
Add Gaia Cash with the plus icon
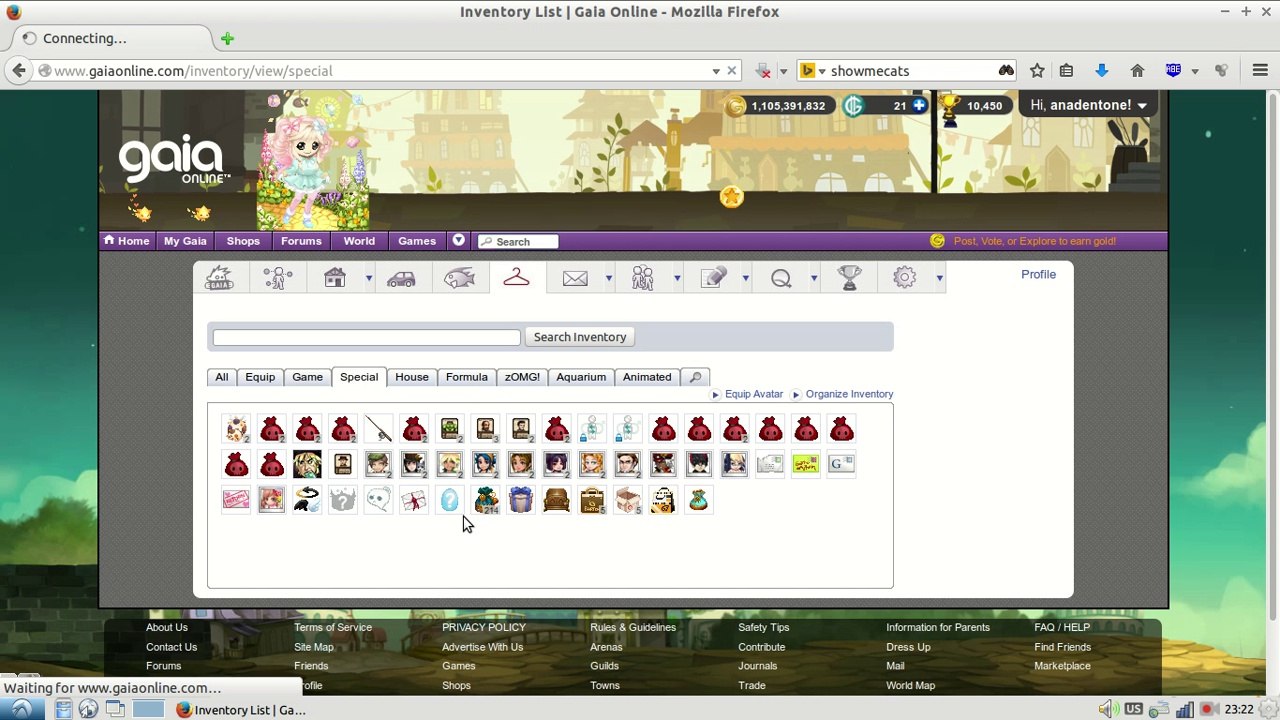click(x=919, y=105)
